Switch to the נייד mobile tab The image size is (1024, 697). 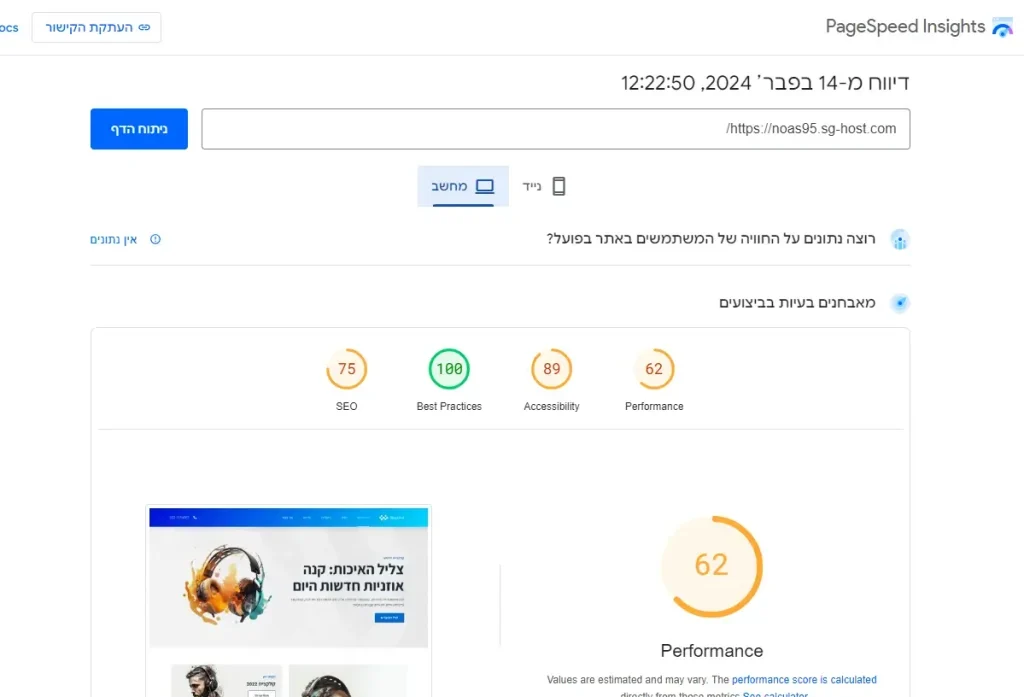click(x=544, y=186)
